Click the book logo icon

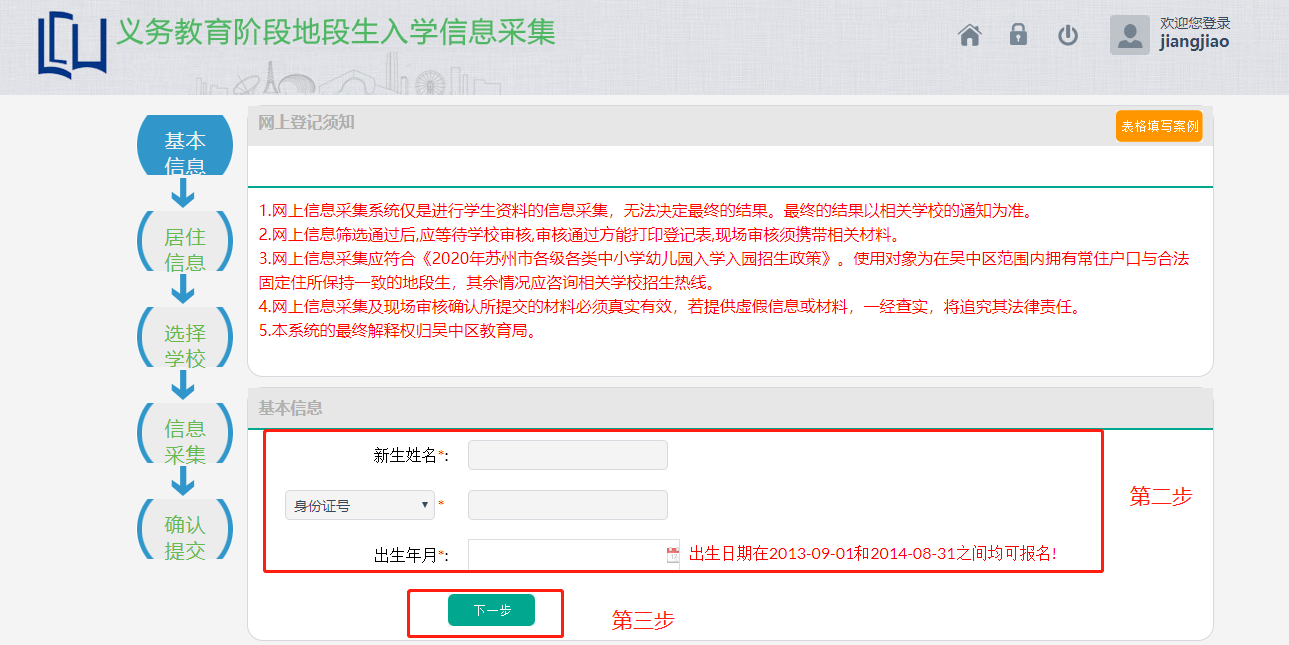tap(71, 44)
